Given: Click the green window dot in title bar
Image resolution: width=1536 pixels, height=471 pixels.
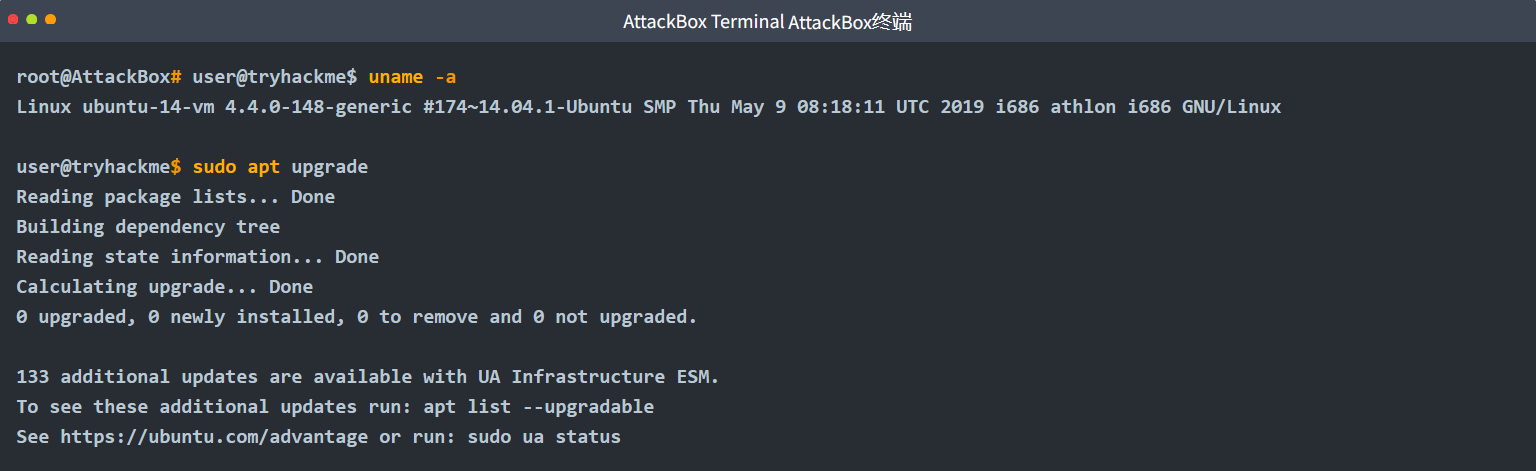Looking at the screenshot, I should coord(32,20).
